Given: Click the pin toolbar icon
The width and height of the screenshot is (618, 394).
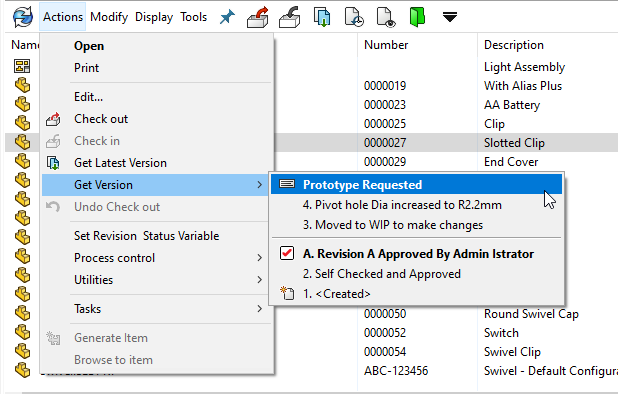Looking at the screenshot, I should point(227,17).
